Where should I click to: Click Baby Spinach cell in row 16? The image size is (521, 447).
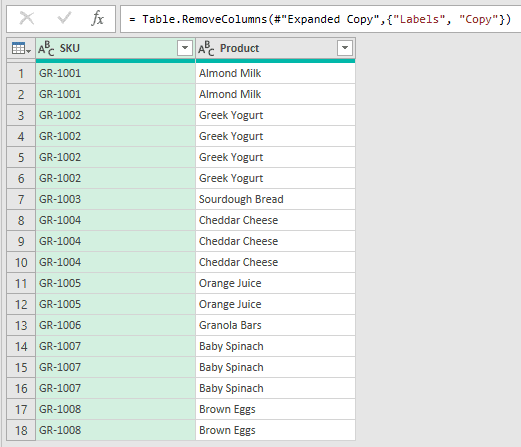pos(275,388)
